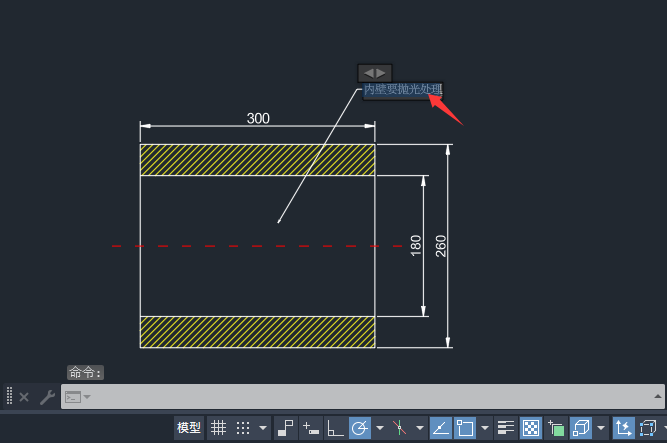Open 3D object snap dropdown arrow
This screenshot has height=443, width=667.
click(x=601, y=428)
